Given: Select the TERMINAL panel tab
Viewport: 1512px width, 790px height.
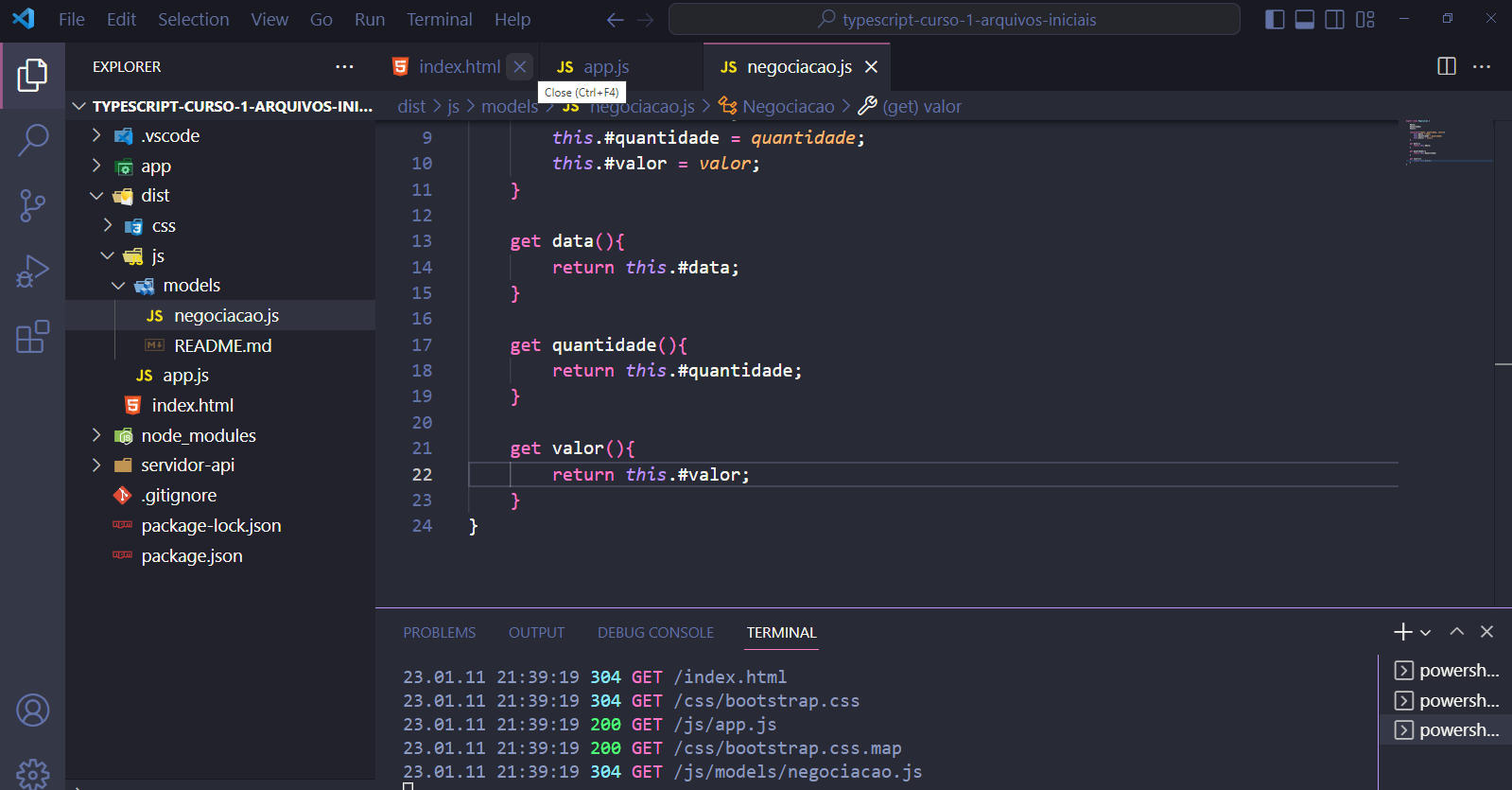Looking at the screenshot, I should click(x=781, y=633).
